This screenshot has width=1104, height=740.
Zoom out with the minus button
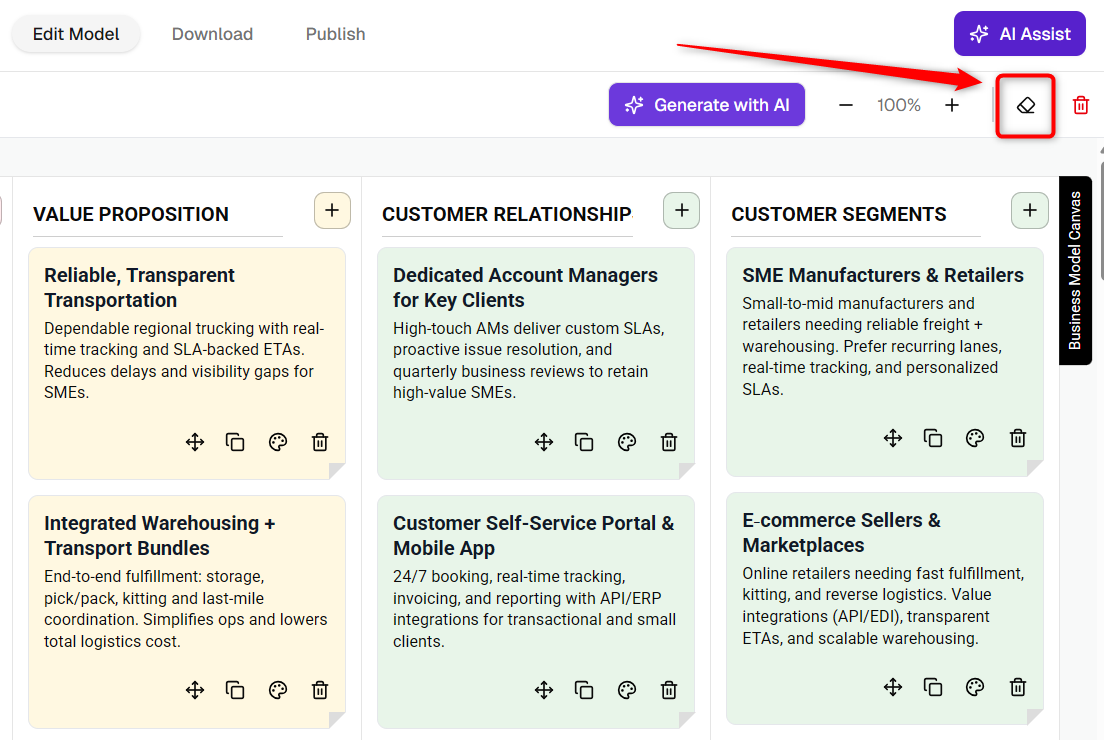pyautogui.click(x=846, y=106)
